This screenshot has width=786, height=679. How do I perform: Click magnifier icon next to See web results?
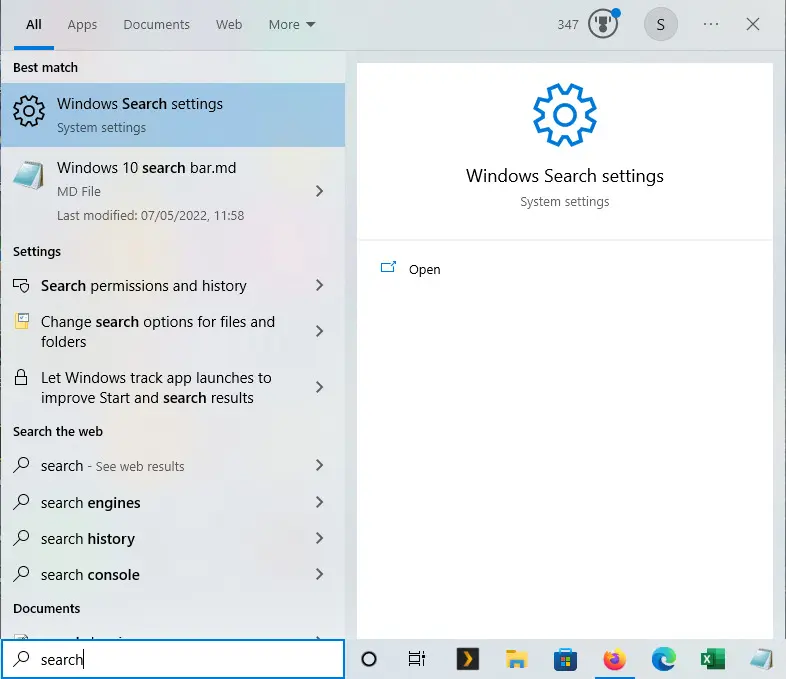click(x=21, y=465)
